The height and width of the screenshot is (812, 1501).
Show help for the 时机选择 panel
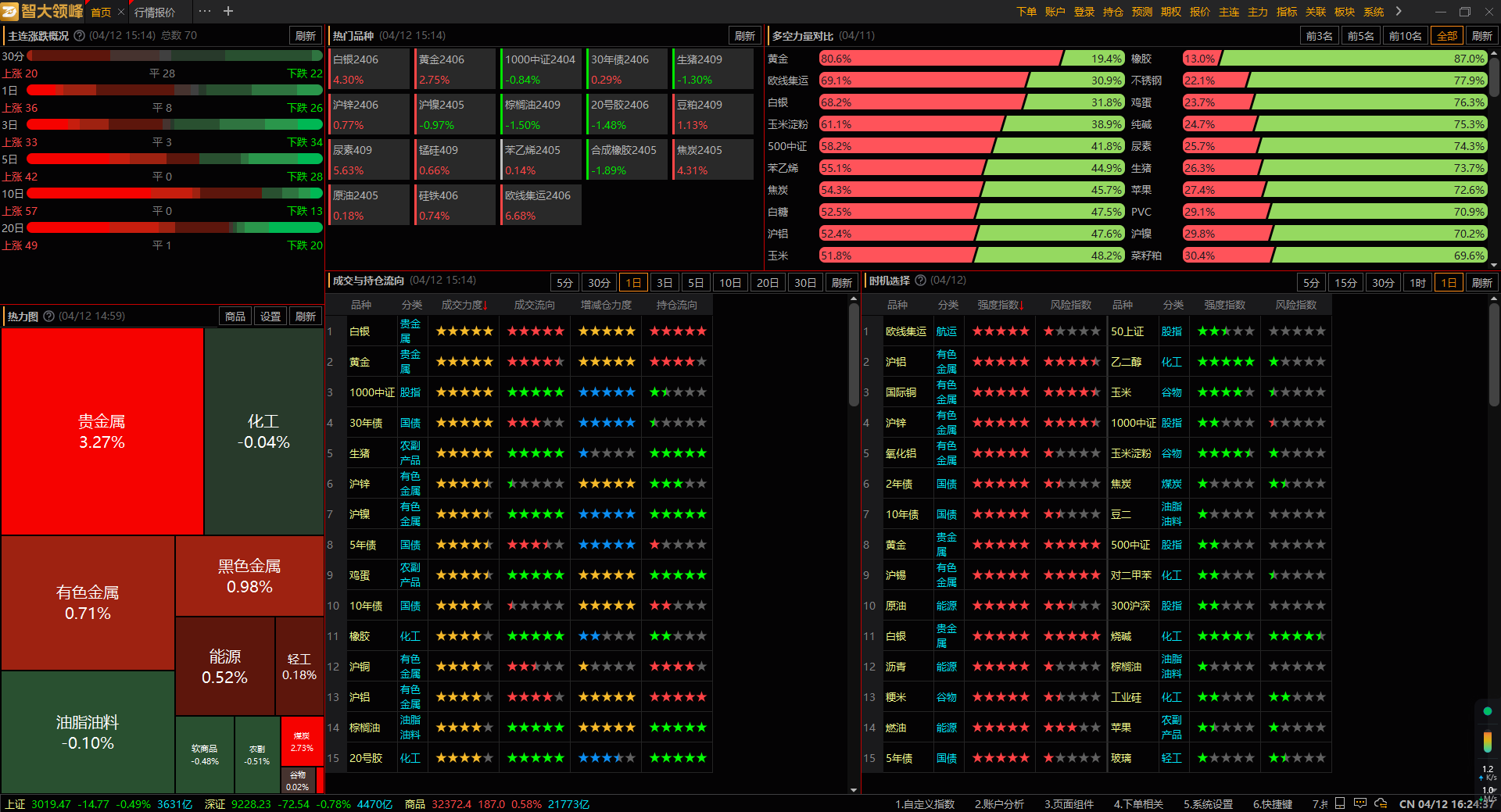pyautogui.click(x=920, y=280)
